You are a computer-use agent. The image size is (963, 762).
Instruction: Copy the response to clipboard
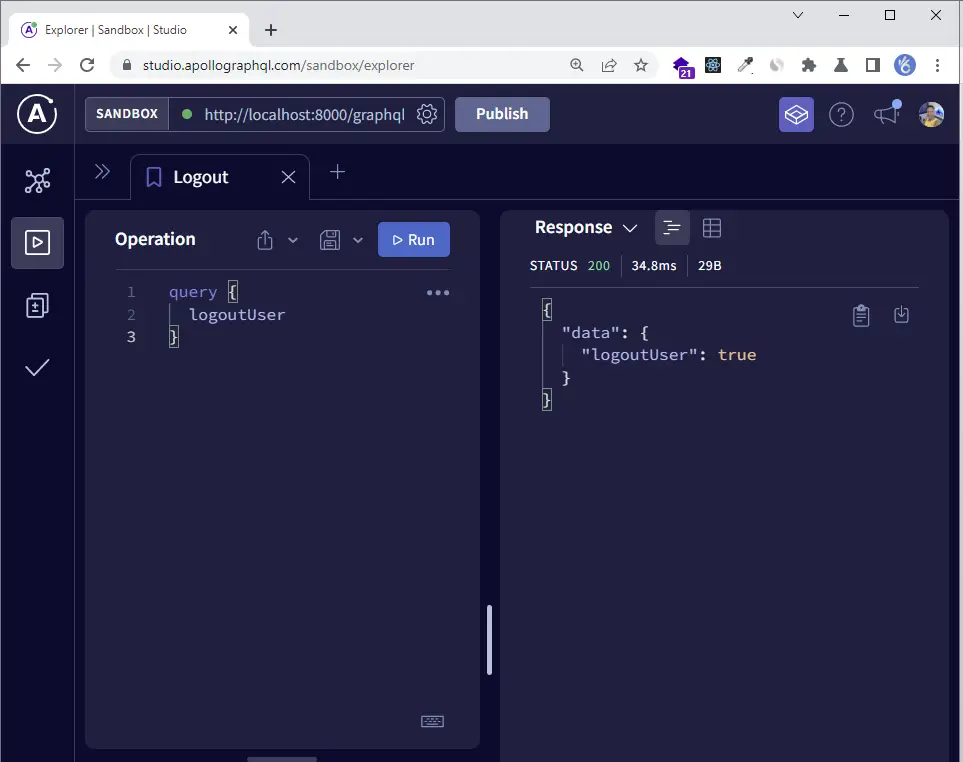861,315
